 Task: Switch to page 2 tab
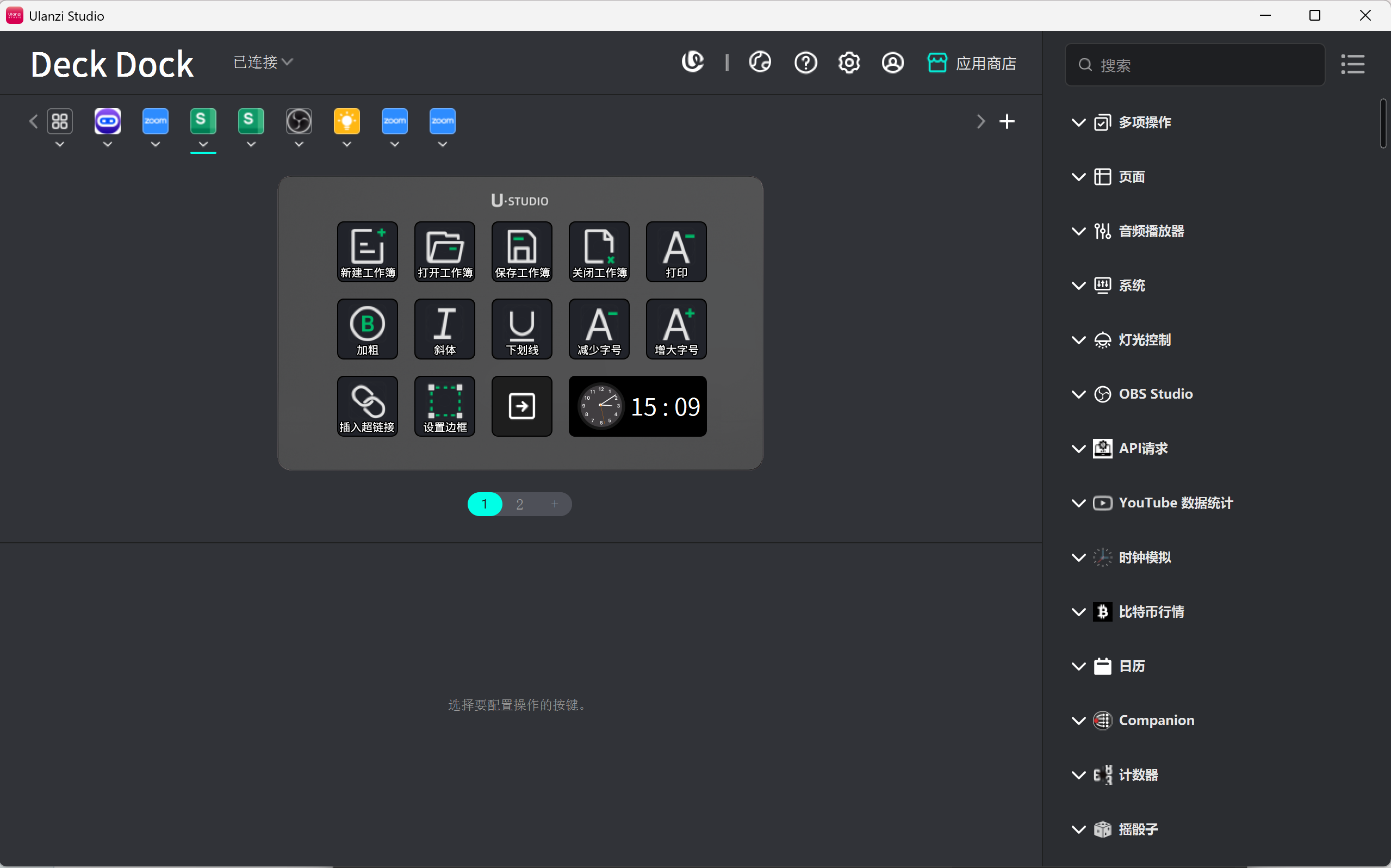[519, 504]
